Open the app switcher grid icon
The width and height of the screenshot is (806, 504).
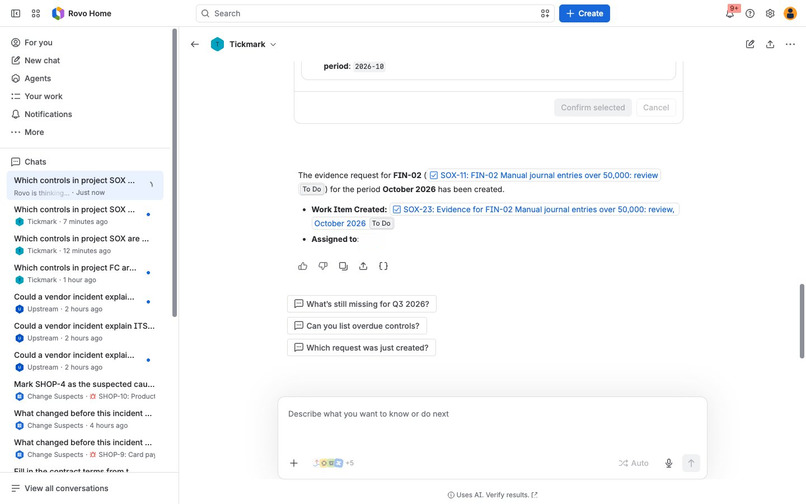point(35,13)
